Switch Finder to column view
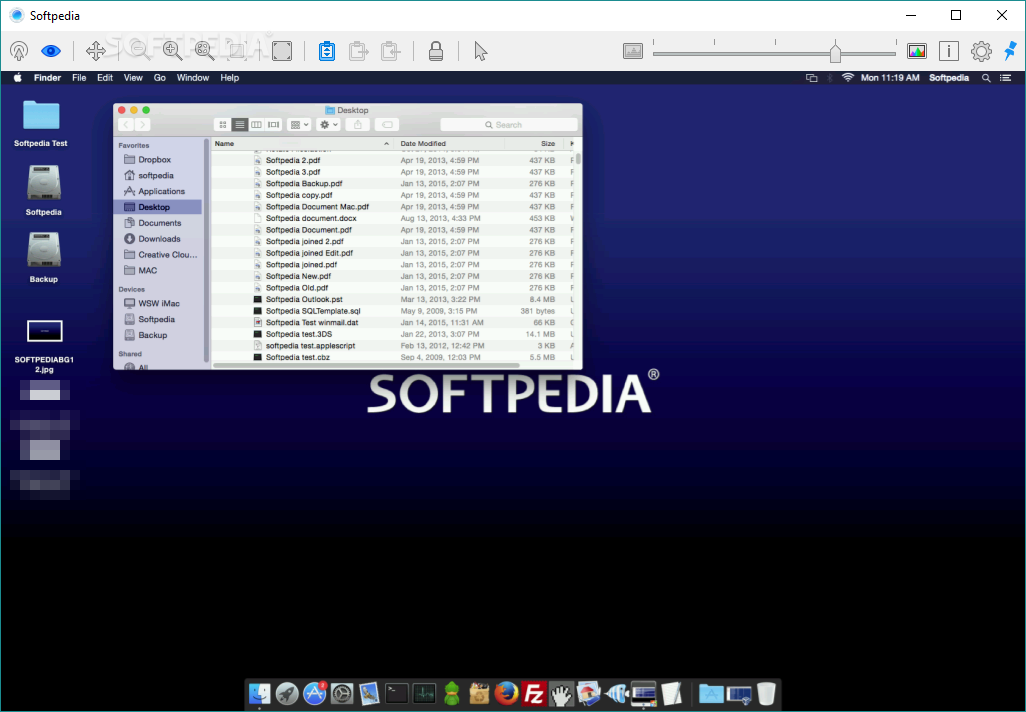This screenshot has height=712, width=1026. coord(256,124)
